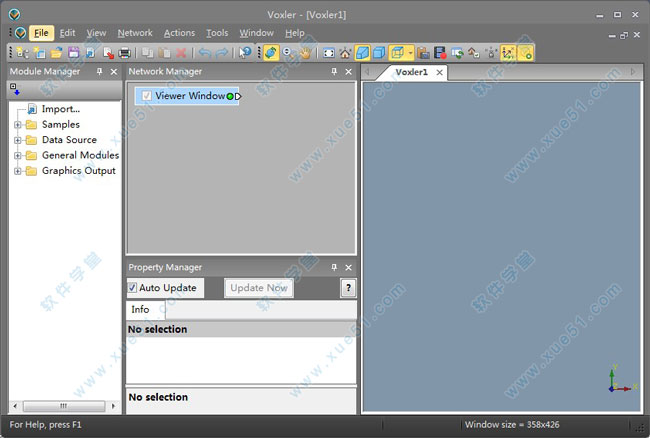Open the Edit menu

point(67,33)
